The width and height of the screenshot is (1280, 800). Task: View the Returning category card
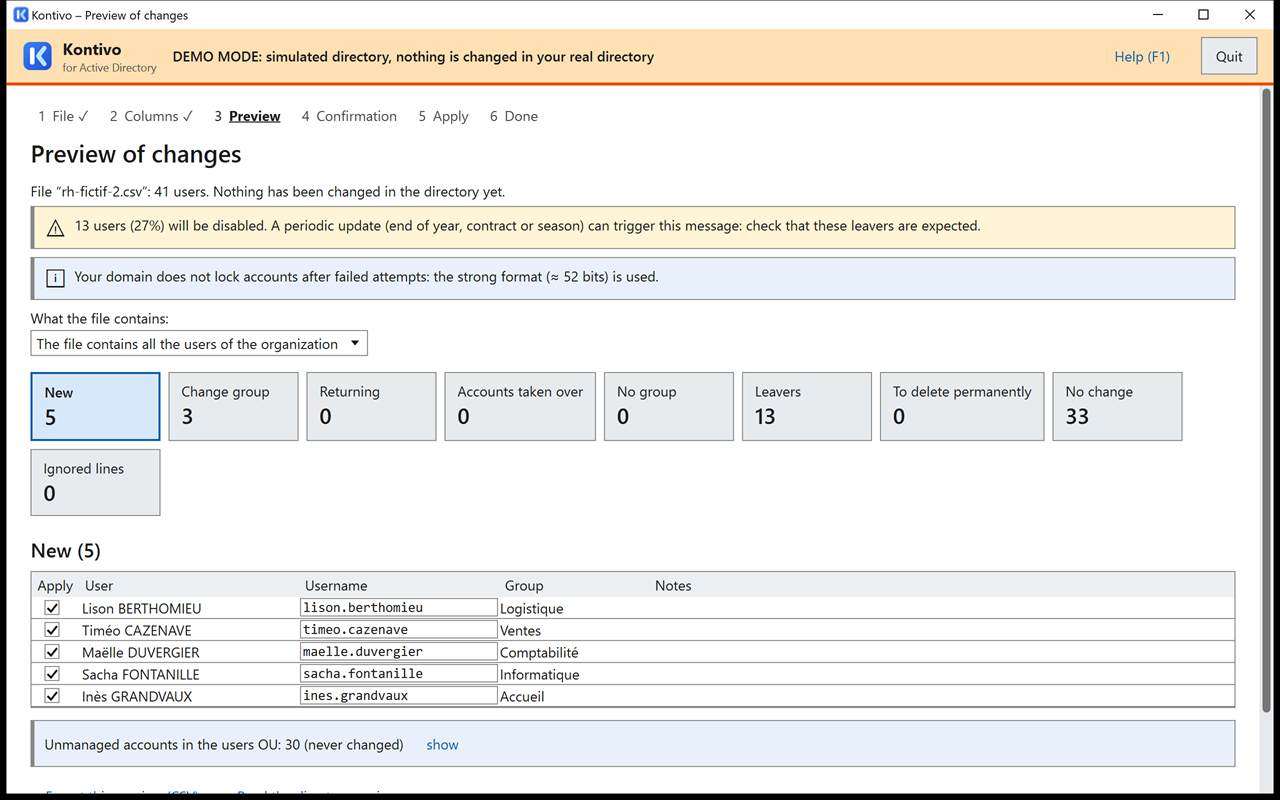(371, 406)
